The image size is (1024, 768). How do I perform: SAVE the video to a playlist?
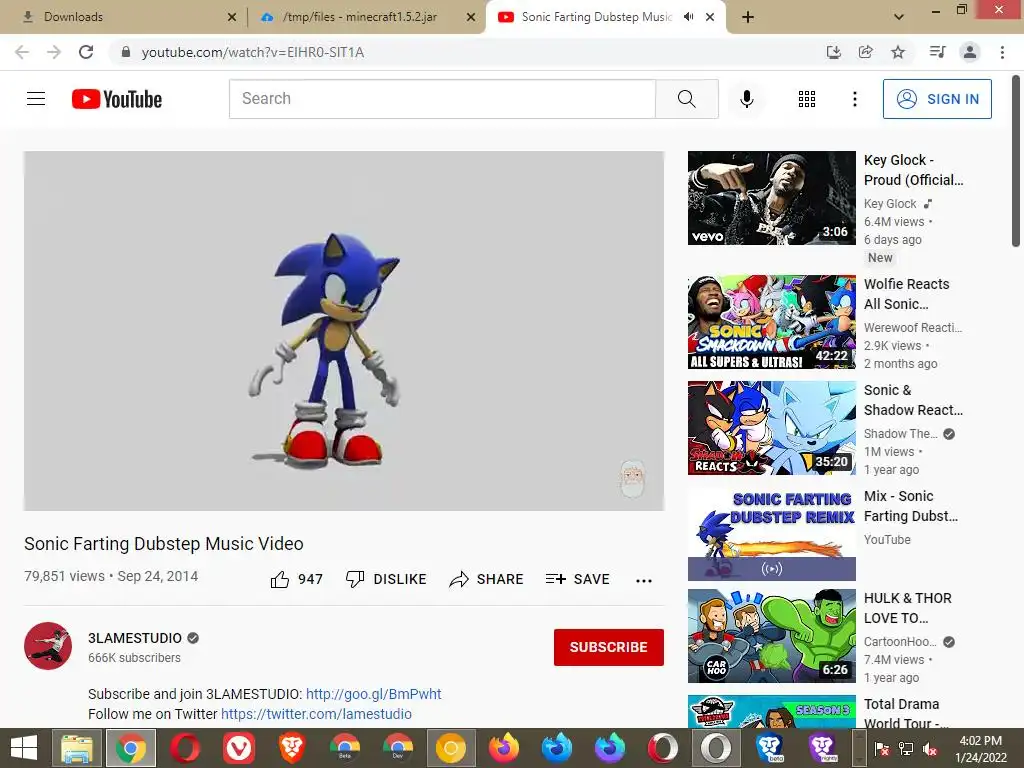click(x=577, y=579)
